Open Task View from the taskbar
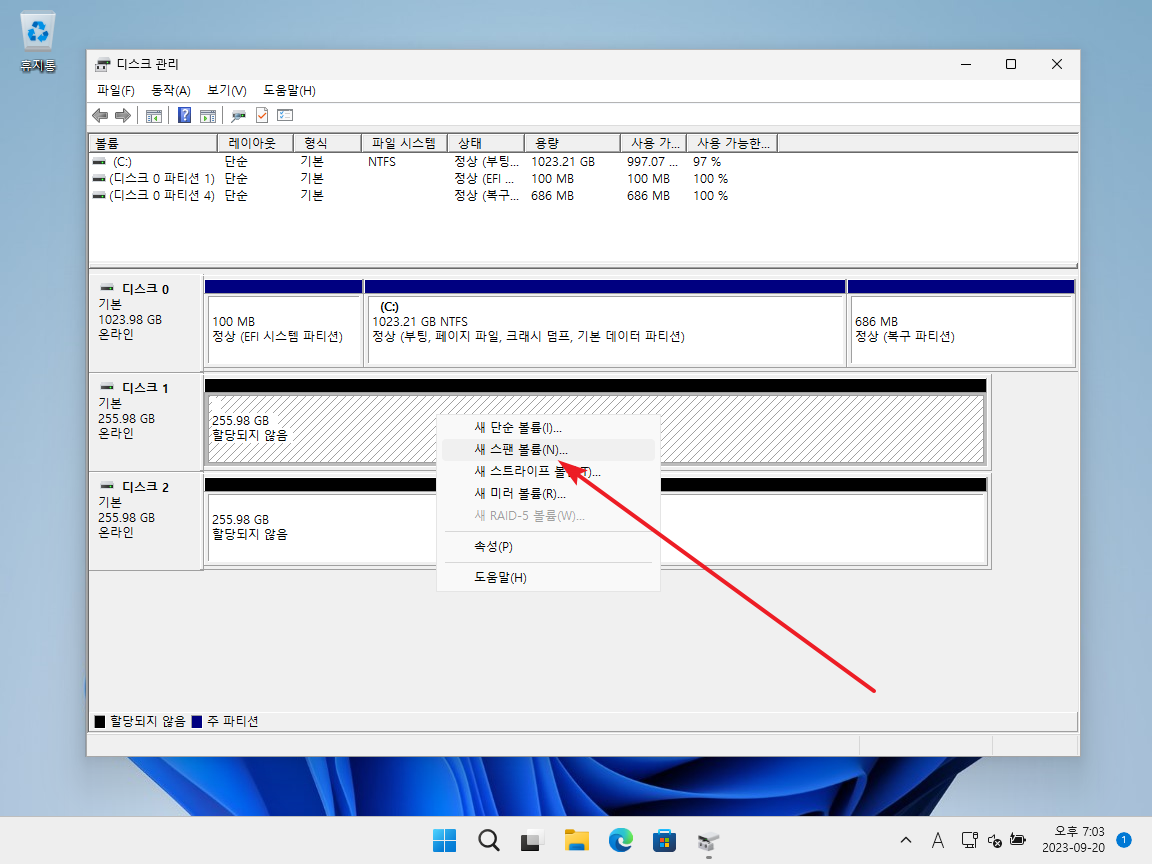The height and width of the screenshot is (864, 1152). (532, 840)
